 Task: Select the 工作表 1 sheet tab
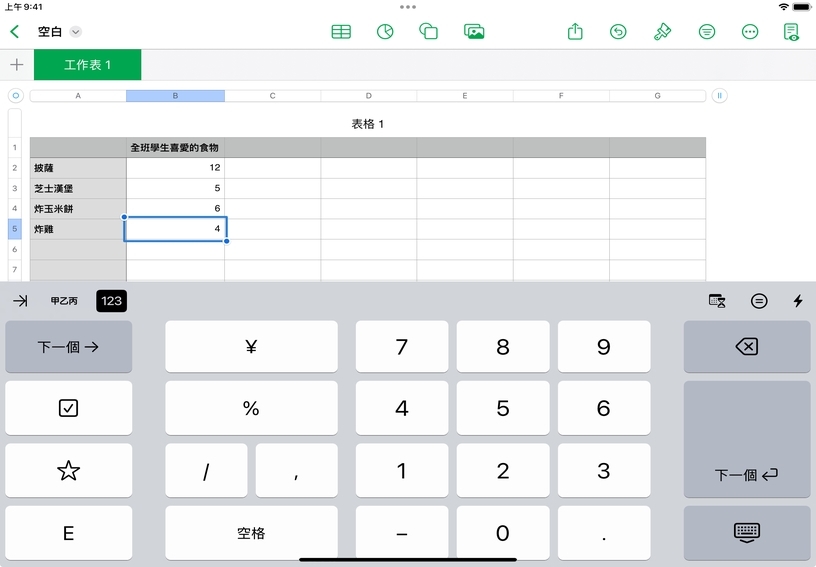[88, 65]
